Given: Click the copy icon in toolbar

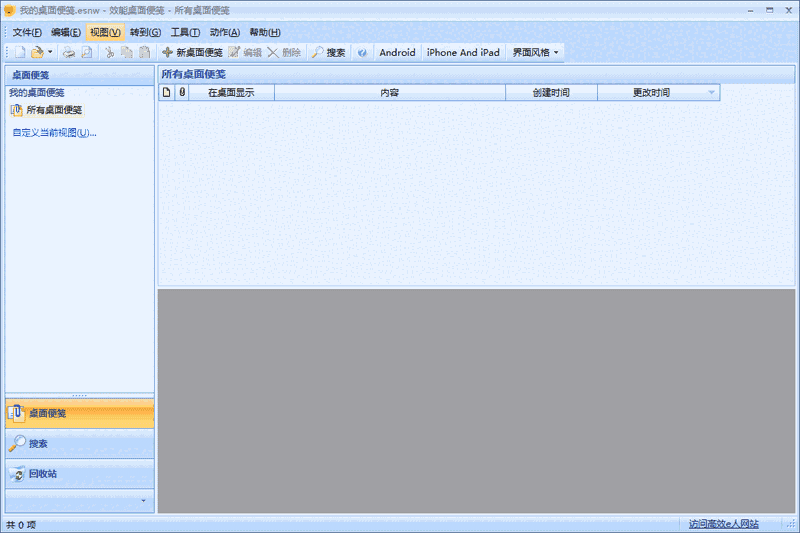Looking at the screenshot, I should coord(127,52).
